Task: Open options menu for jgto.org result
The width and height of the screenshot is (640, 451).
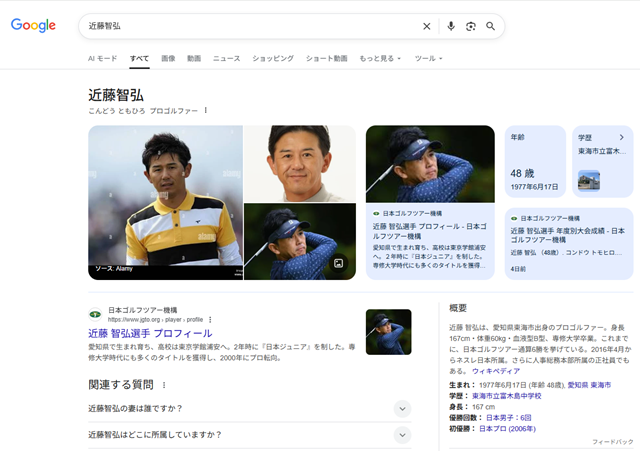Action: point(210,320)
